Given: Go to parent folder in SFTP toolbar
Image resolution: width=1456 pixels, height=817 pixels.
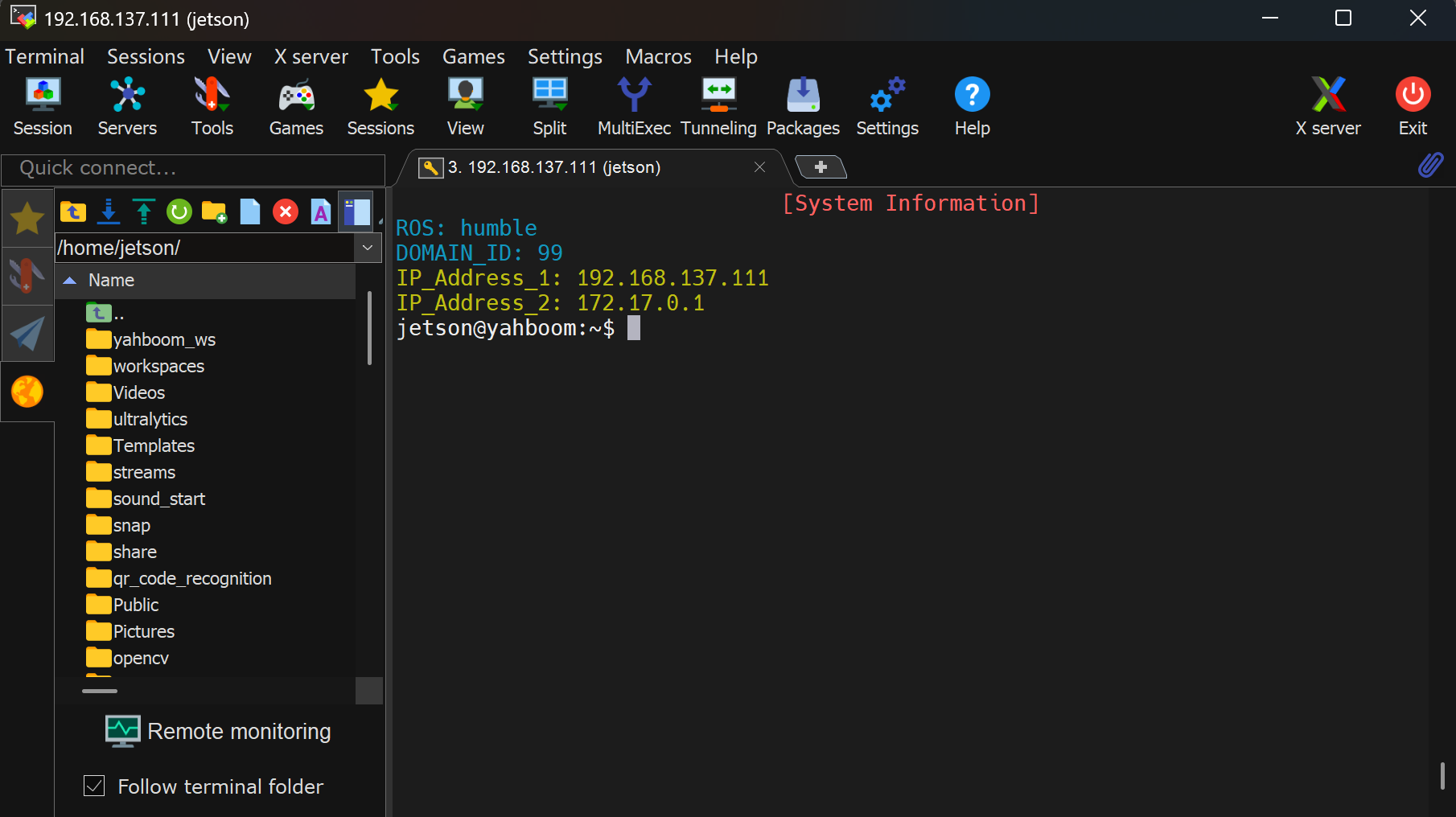Looking at the screenshot, I should (x=73, y=211).
